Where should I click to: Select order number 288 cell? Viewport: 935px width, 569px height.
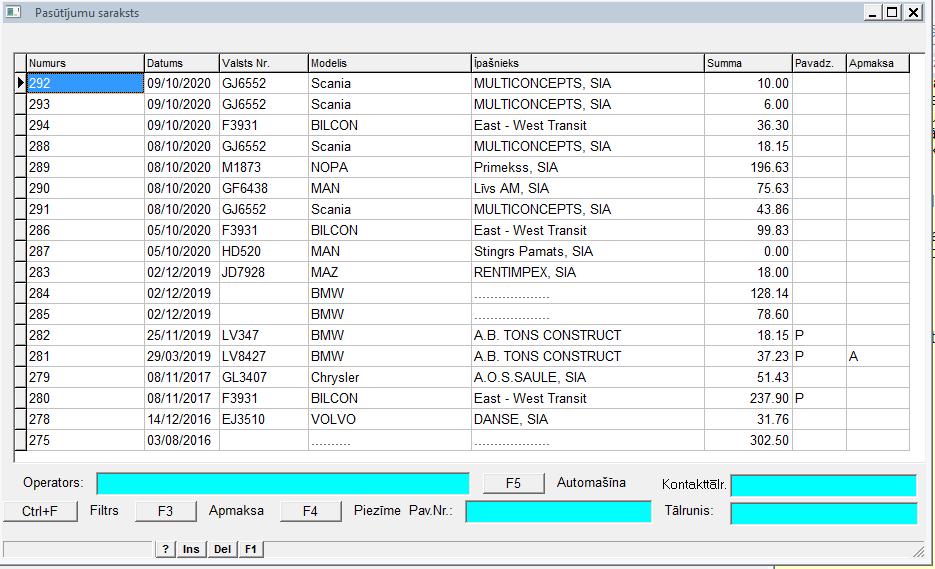pos(85,146)
